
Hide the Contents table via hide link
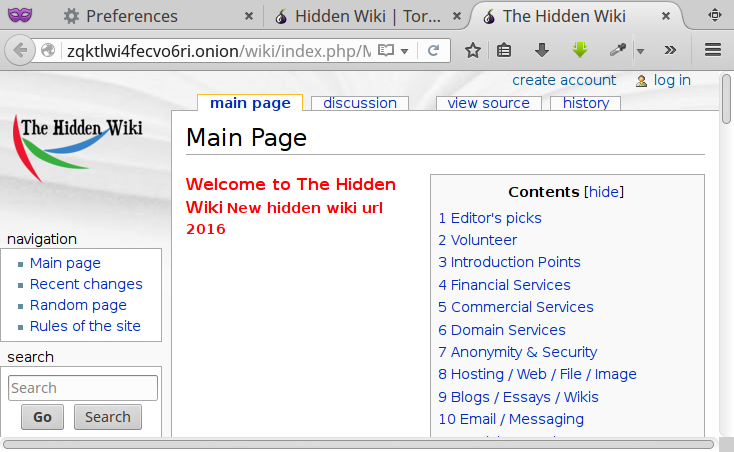click(x=604, y=192)
